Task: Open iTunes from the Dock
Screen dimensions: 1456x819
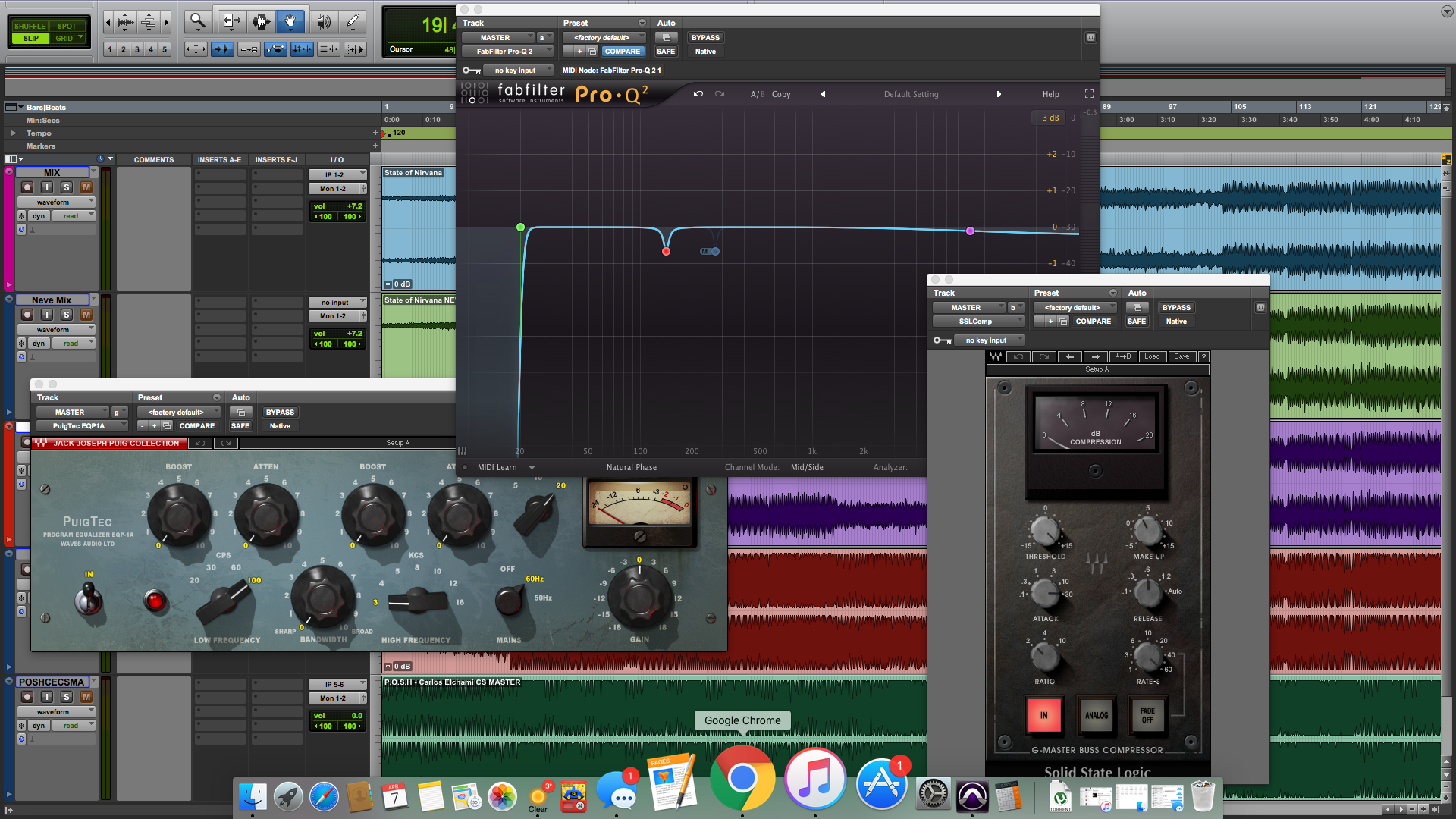Action: coord(814,781)
